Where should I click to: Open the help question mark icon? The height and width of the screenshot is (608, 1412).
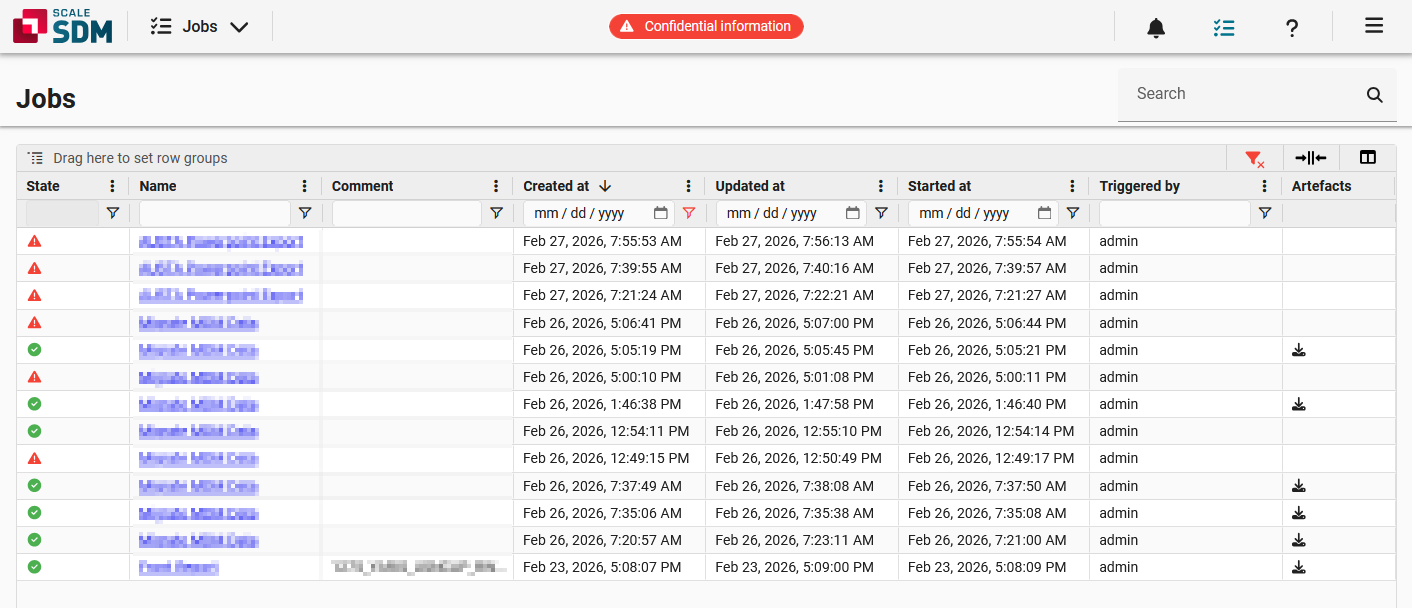[x=1292, y=28]
